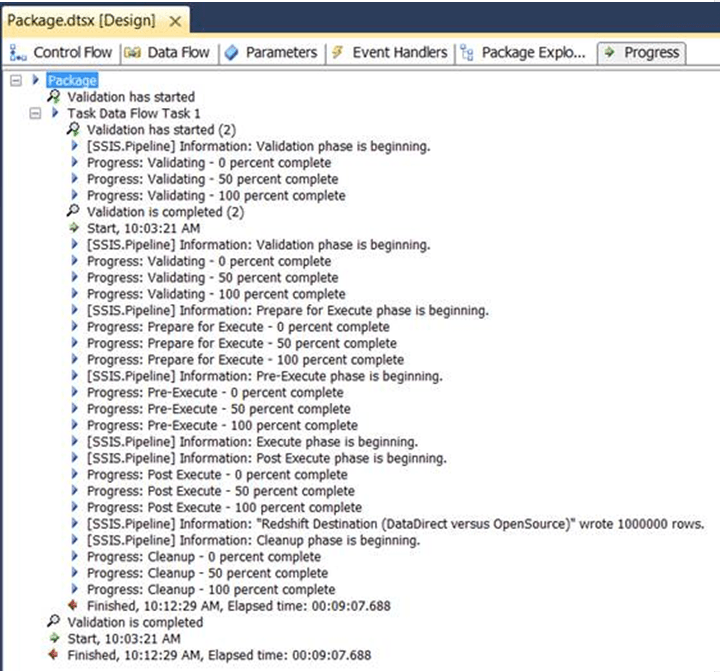
Task: Collapse the Package root node
Action: click(15, 80)
